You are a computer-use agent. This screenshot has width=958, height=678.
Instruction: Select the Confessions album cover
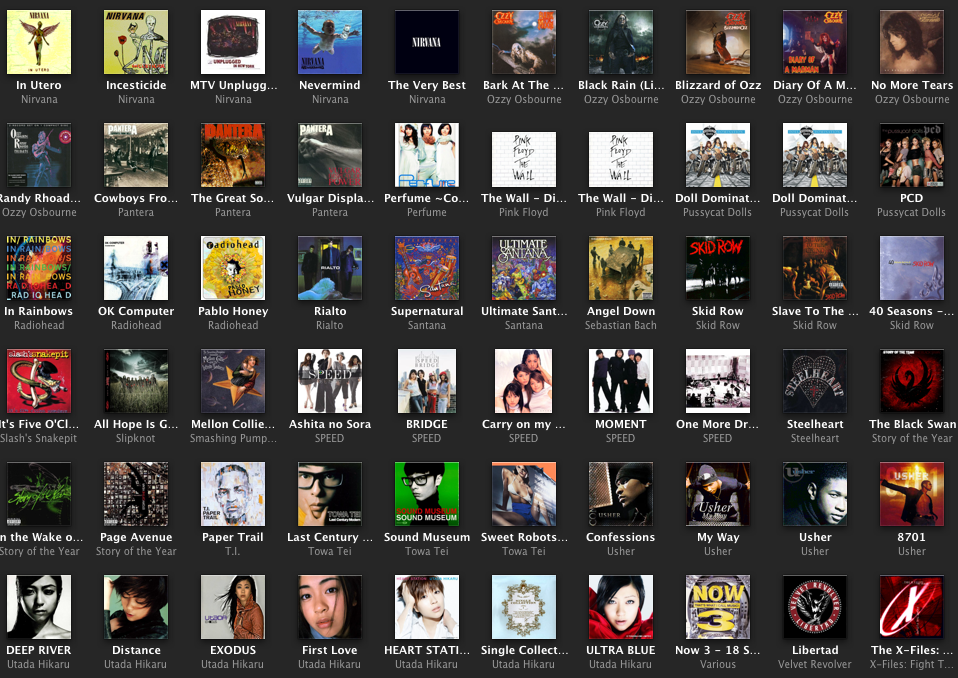(x=621, y=494)
